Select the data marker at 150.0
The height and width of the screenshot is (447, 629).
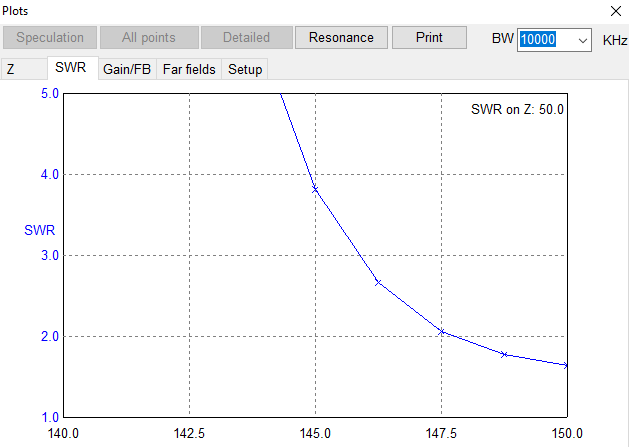pyautogui.click(x=566, y=365)
